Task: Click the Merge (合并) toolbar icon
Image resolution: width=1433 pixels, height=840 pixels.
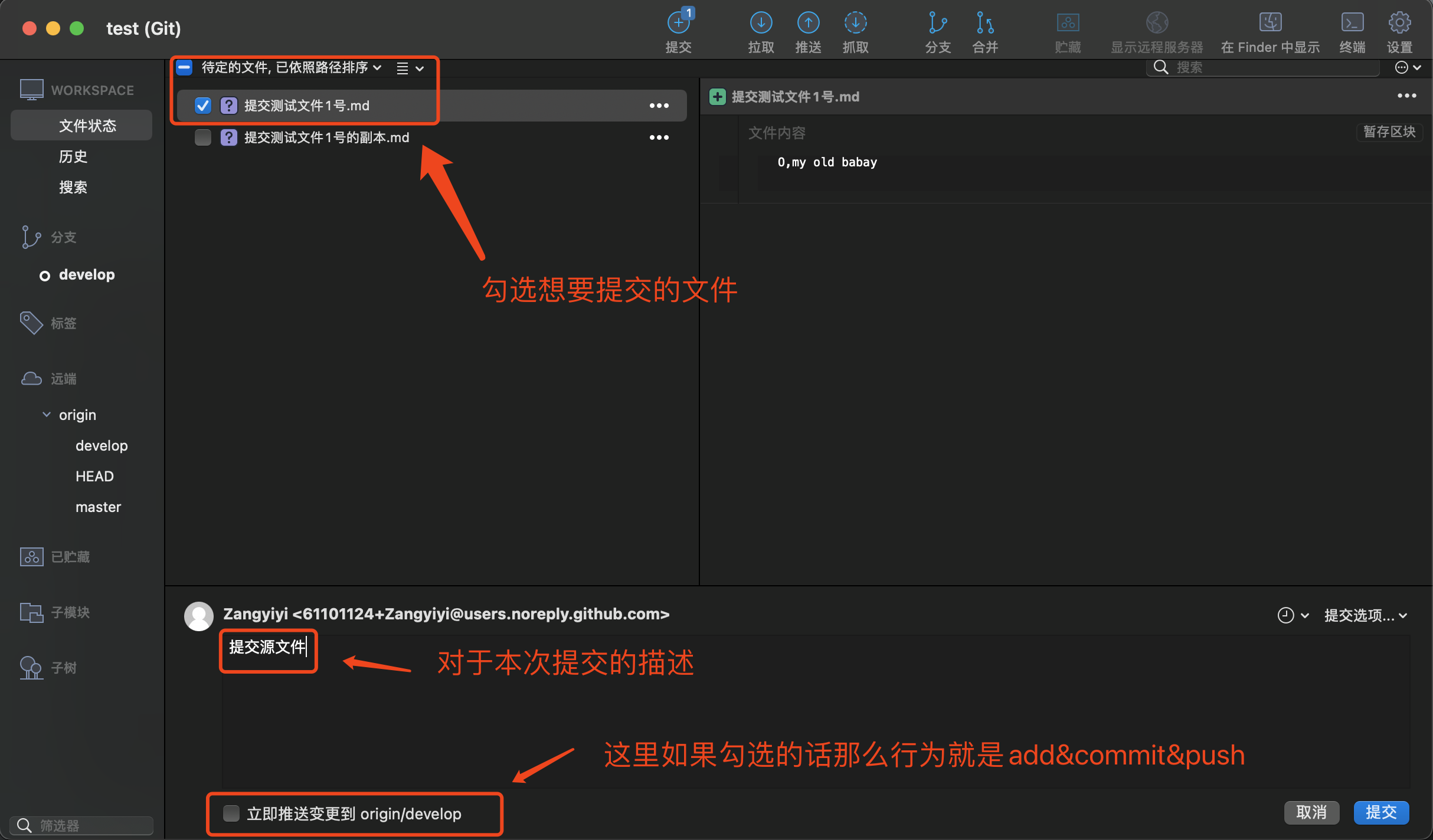Action: point(984,24)
